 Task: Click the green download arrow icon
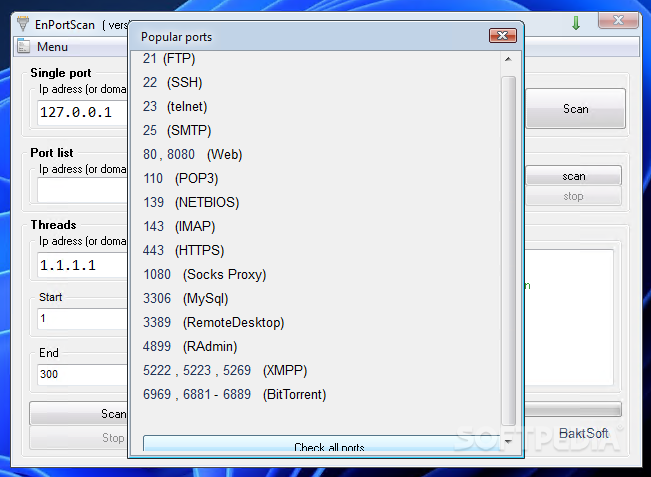[576, 23]
